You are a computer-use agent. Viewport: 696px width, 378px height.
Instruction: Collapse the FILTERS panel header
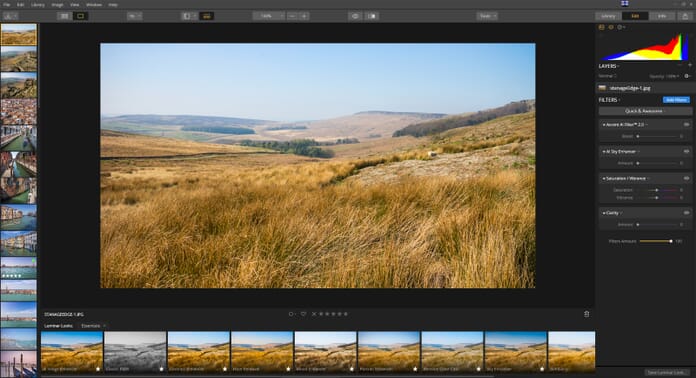coord(609,100)
